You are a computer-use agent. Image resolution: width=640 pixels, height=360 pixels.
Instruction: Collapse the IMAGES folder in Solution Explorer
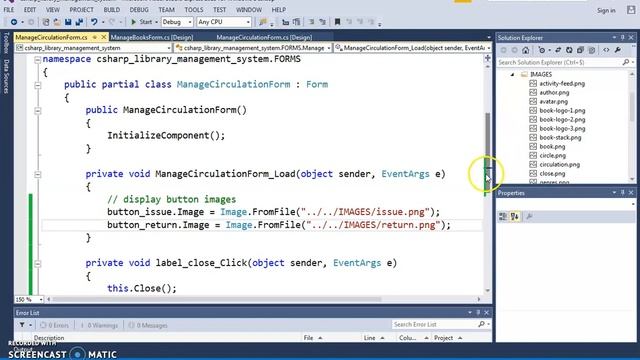click(512, 74)
